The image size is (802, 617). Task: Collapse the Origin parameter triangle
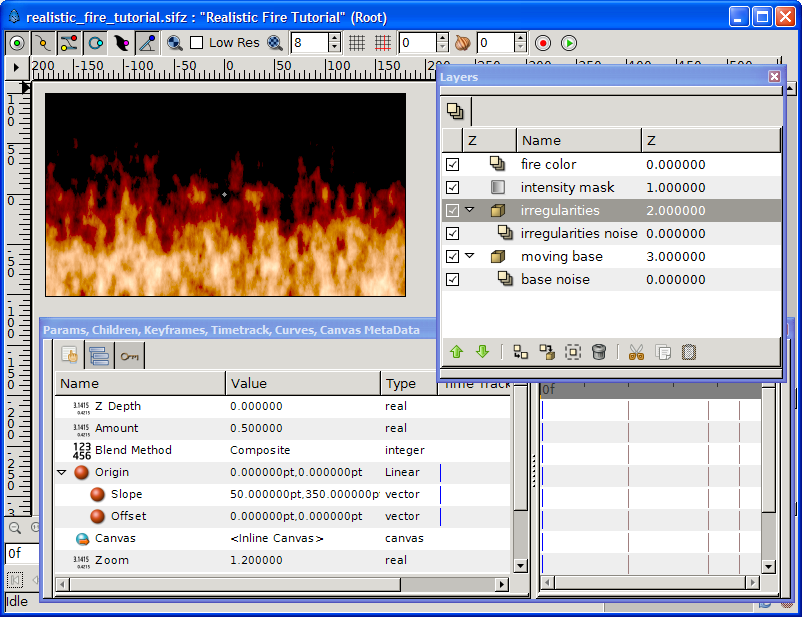(62, 472)
